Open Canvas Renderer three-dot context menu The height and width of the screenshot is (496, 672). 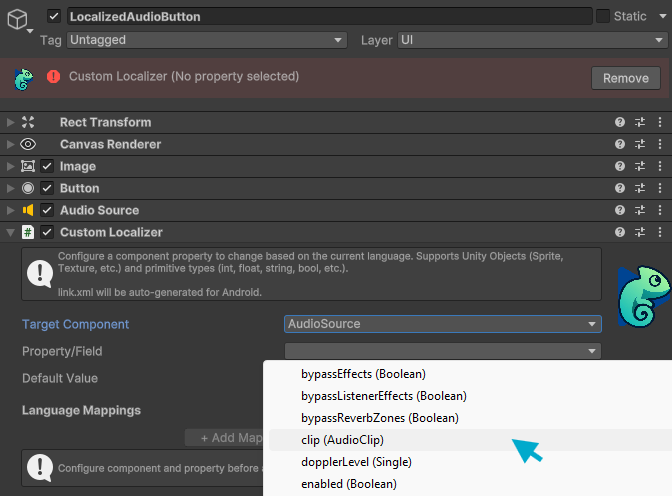tap(660, 144)
